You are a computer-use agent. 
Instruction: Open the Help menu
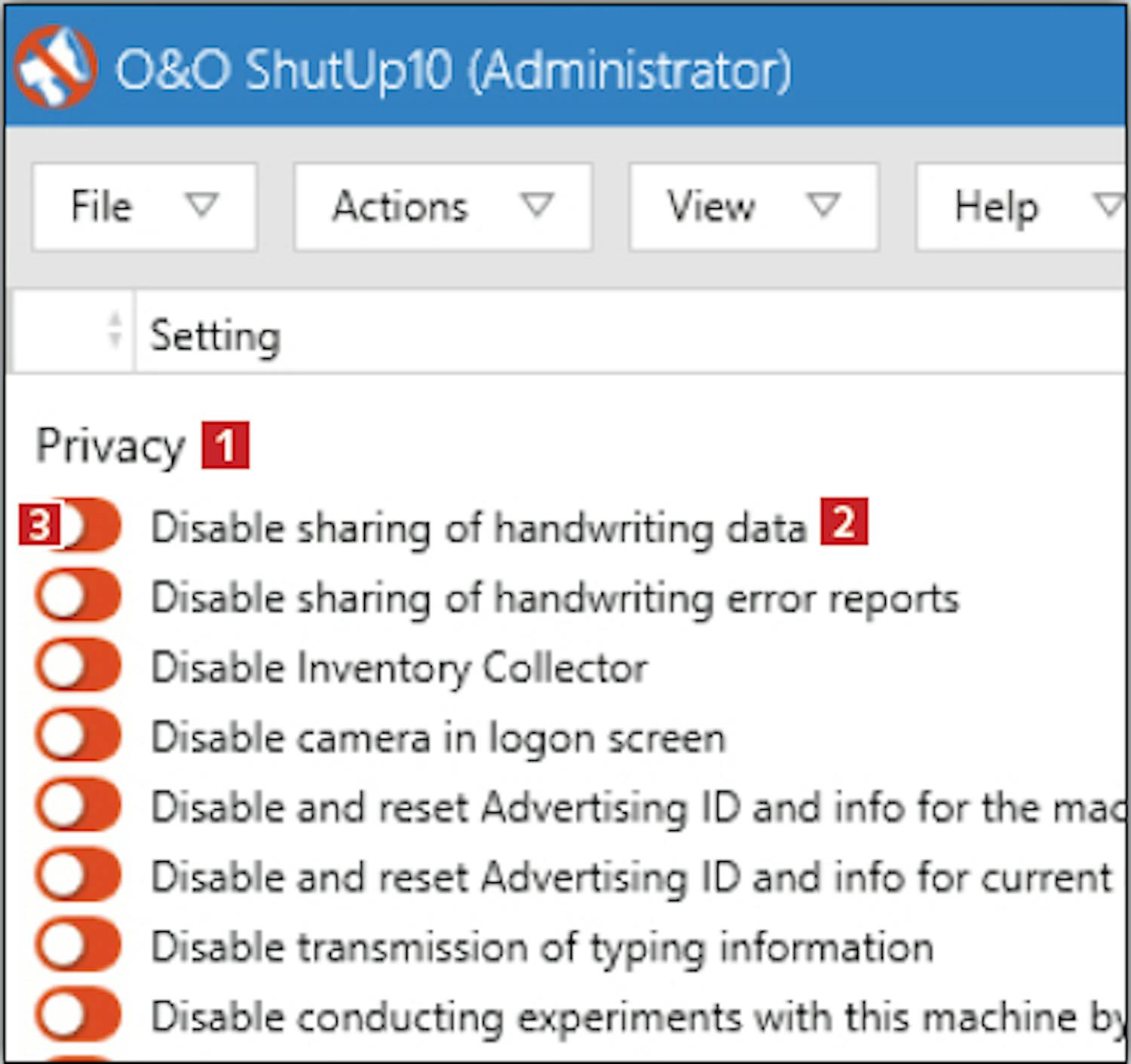pos(995,207)
